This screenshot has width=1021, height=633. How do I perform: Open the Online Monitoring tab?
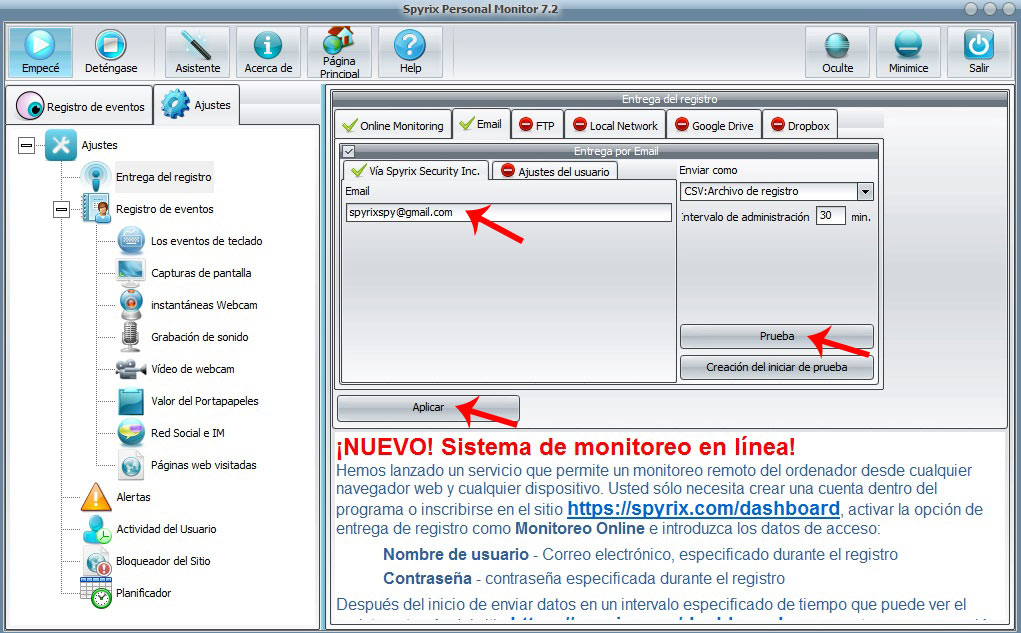393,125
